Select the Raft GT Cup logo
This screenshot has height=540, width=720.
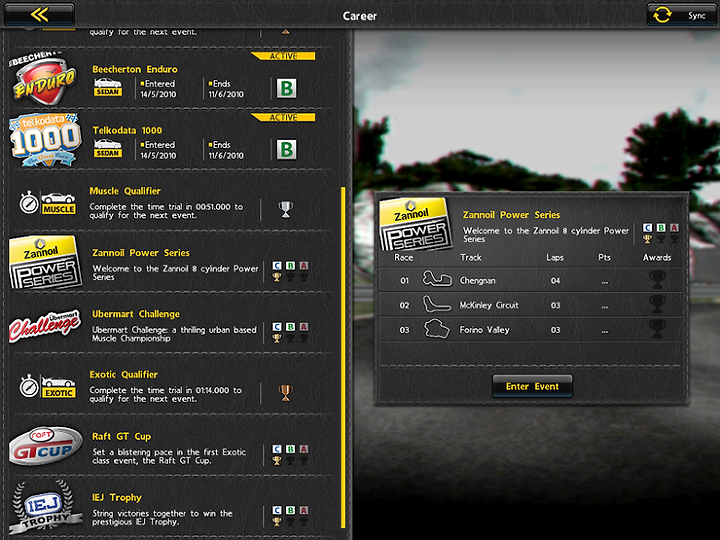pyautogui.click(x=45, y=446)
